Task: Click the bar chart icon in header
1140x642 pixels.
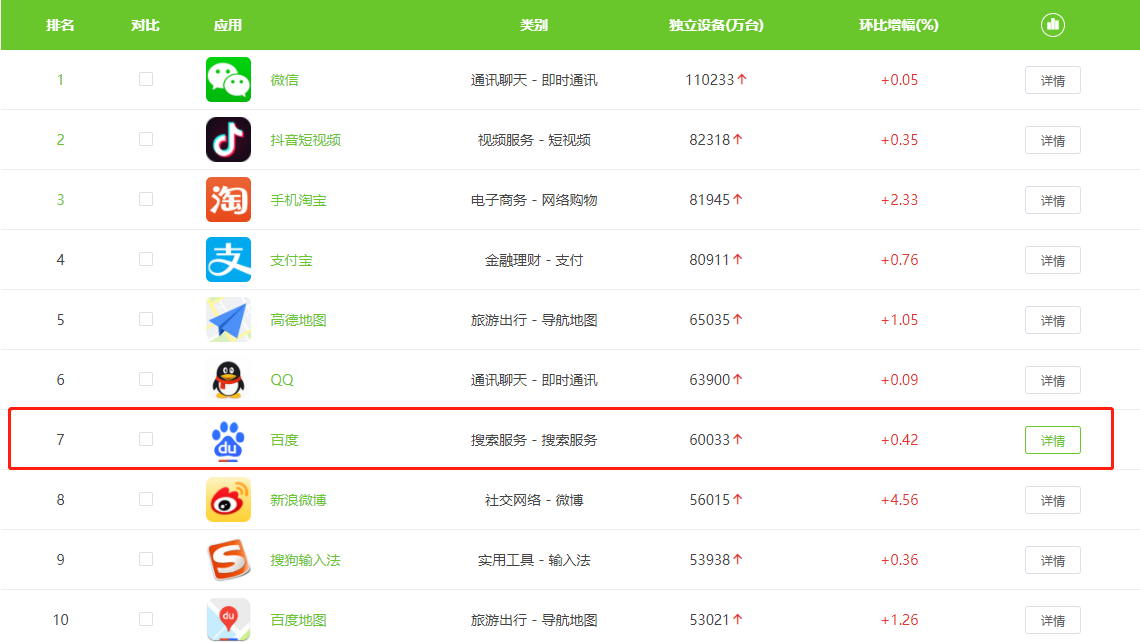Action: coord(1052,25)
